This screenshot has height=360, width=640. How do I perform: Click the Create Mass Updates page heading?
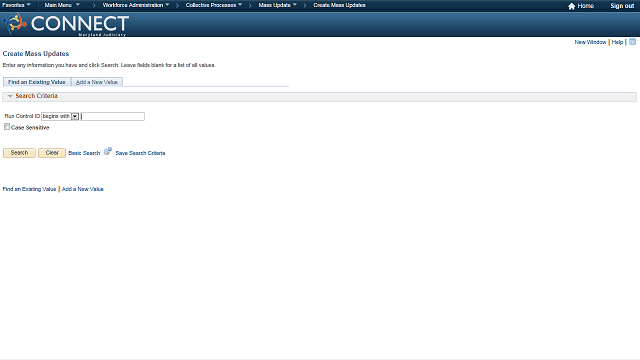36,53
